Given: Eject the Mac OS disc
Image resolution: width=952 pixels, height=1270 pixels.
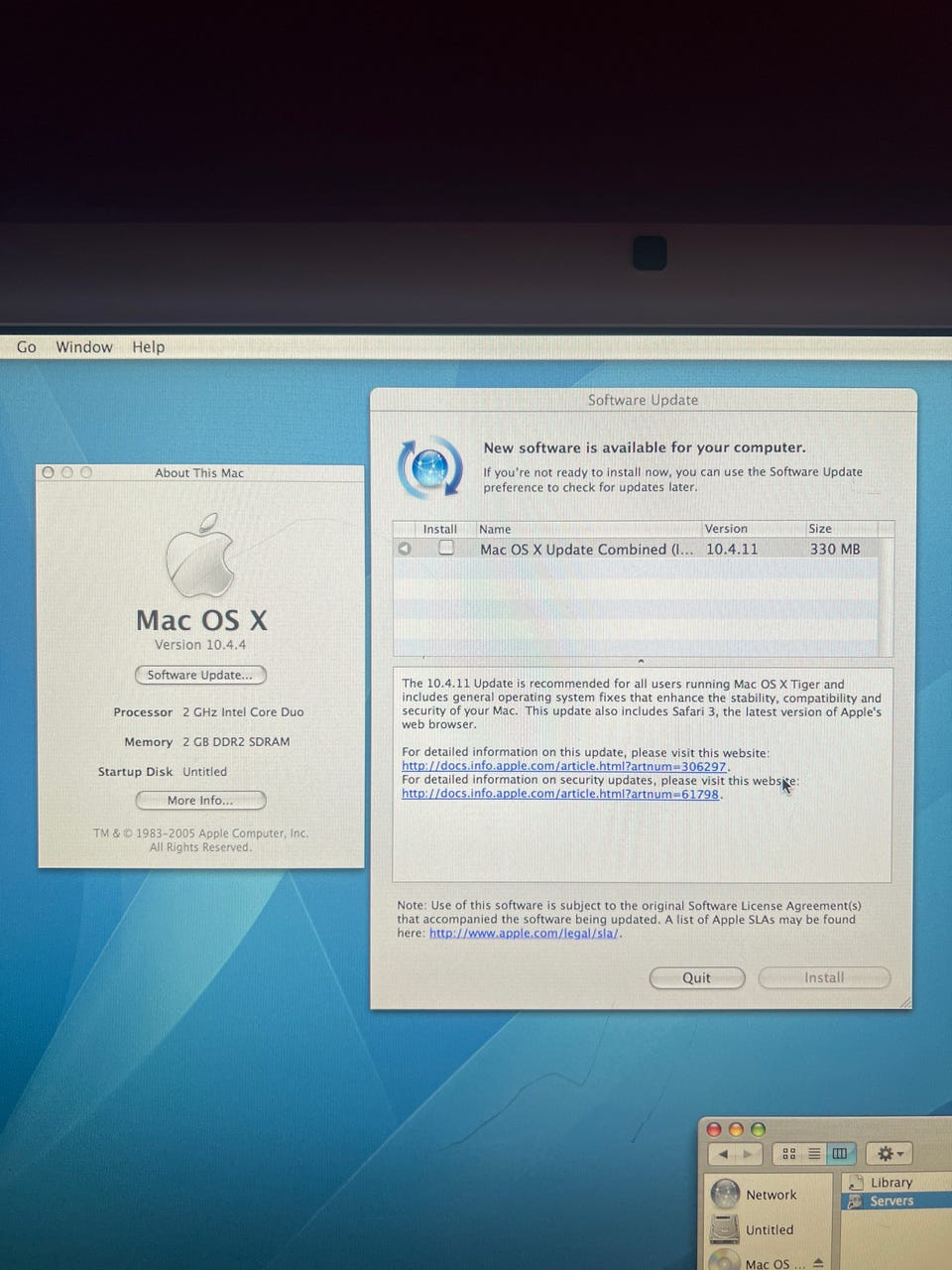Looking at the screenshot, I should tap(818, 1263).
